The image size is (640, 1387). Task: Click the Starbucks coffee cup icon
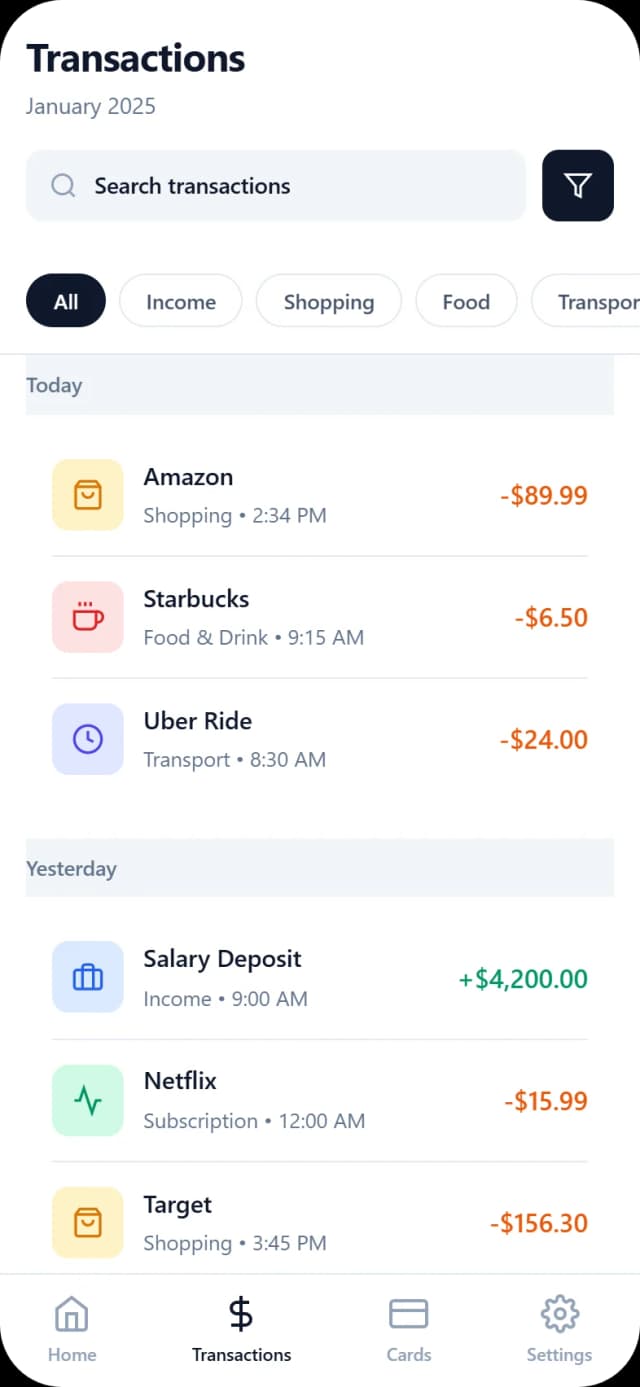tap(87, 616)
